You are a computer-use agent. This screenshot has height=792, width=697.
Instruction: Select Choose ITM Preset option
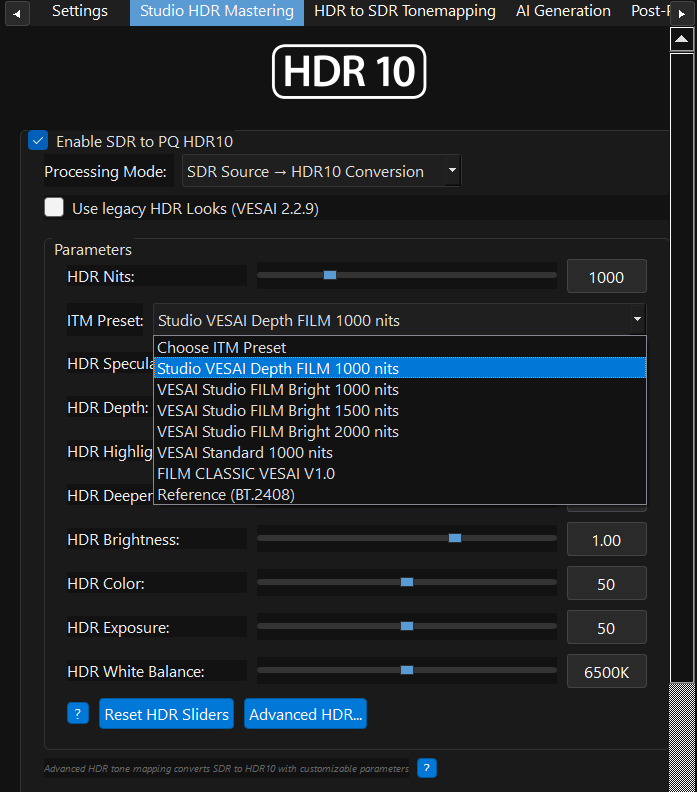coord(400,348)
